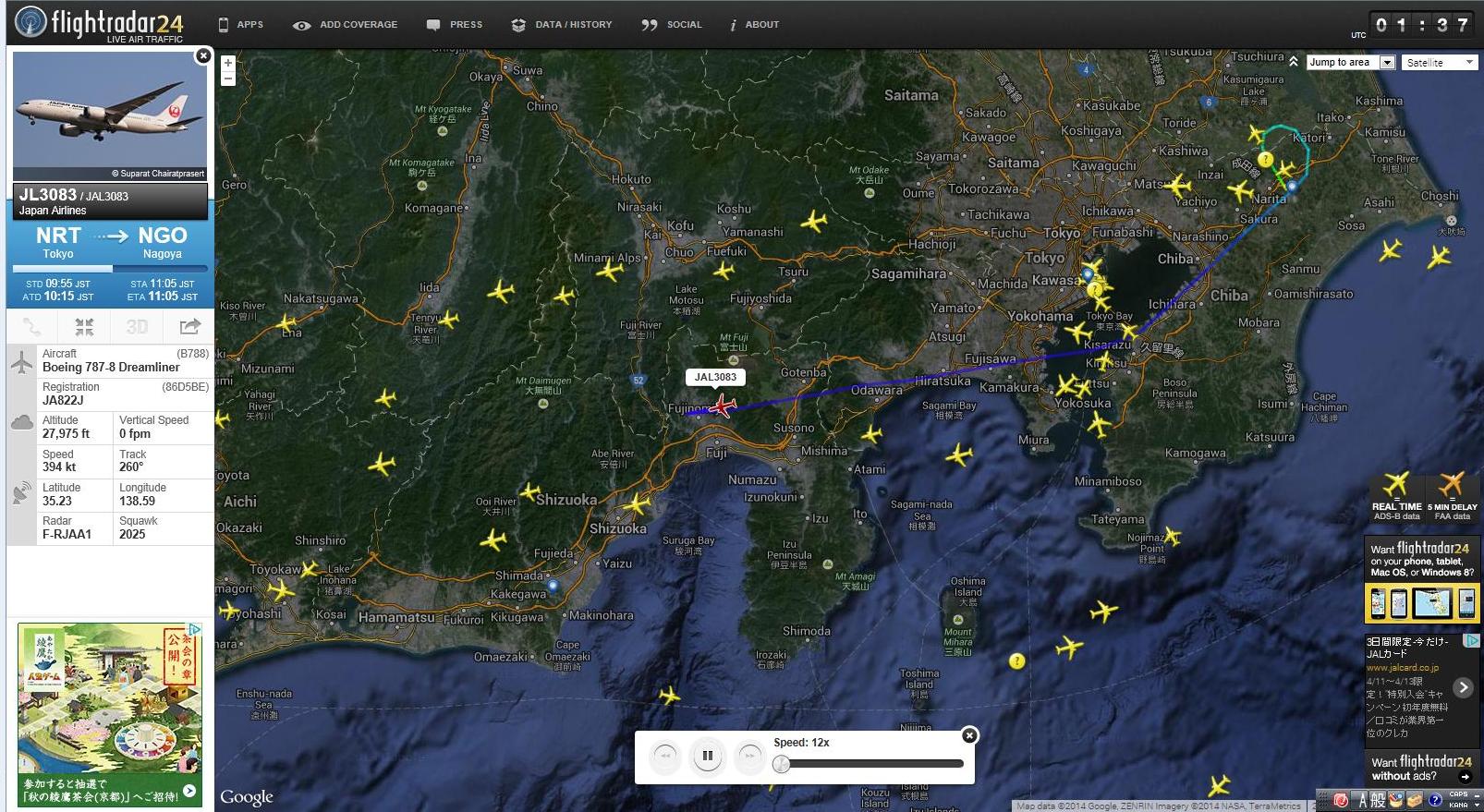Screen dimensions: 1484x812
Task: Open the Japanese tea game advertisement
Action: (x=110, y=714)
